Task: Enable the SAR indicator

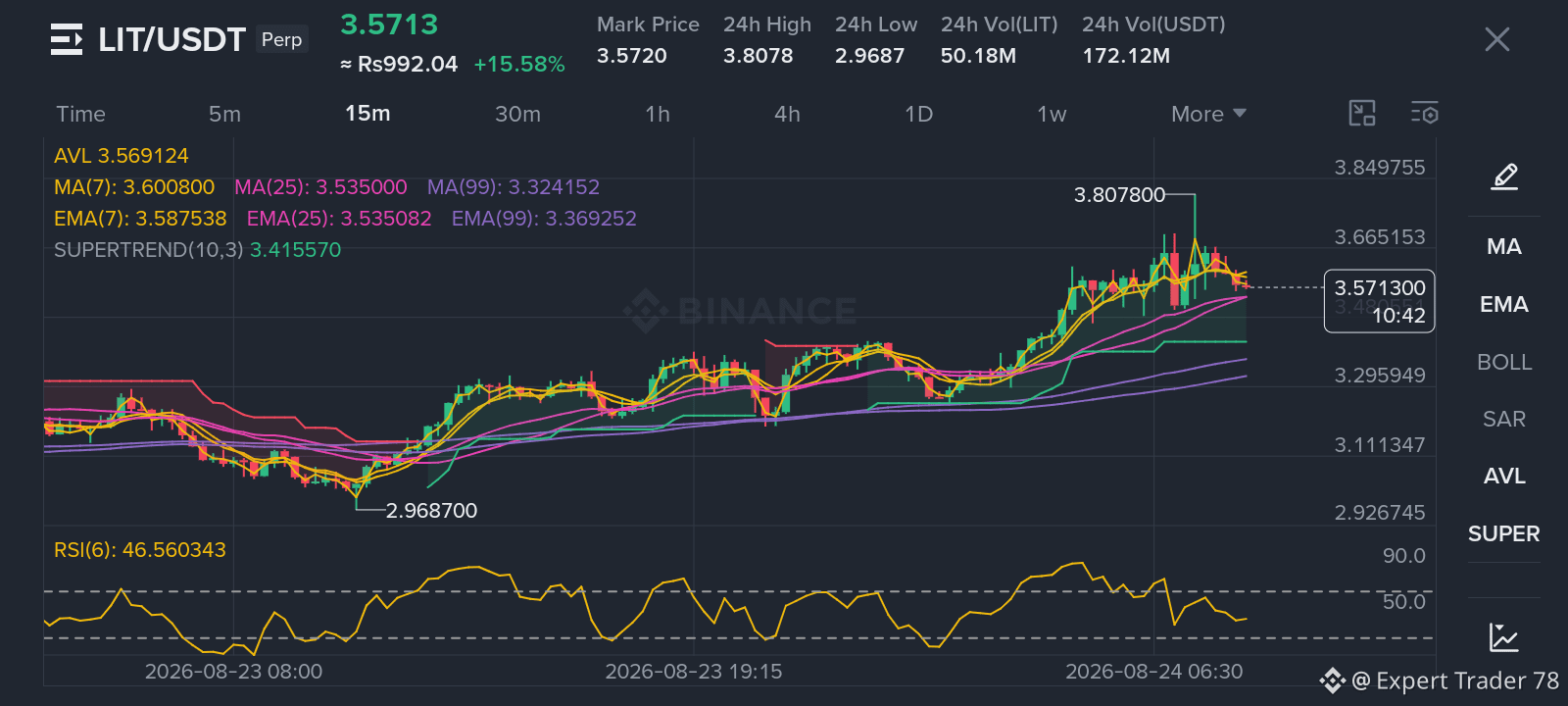Action: 1504,419
